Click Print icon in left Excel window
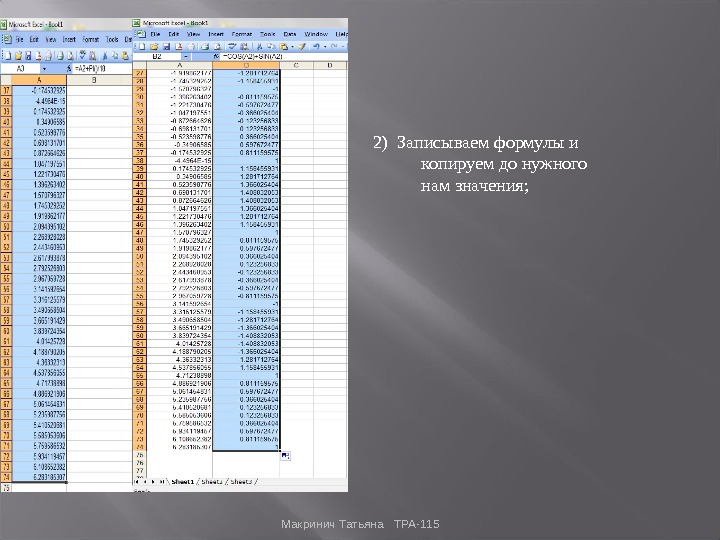This screenshot has width=720, height=540. pyautogui.click(x=60, y=56)
